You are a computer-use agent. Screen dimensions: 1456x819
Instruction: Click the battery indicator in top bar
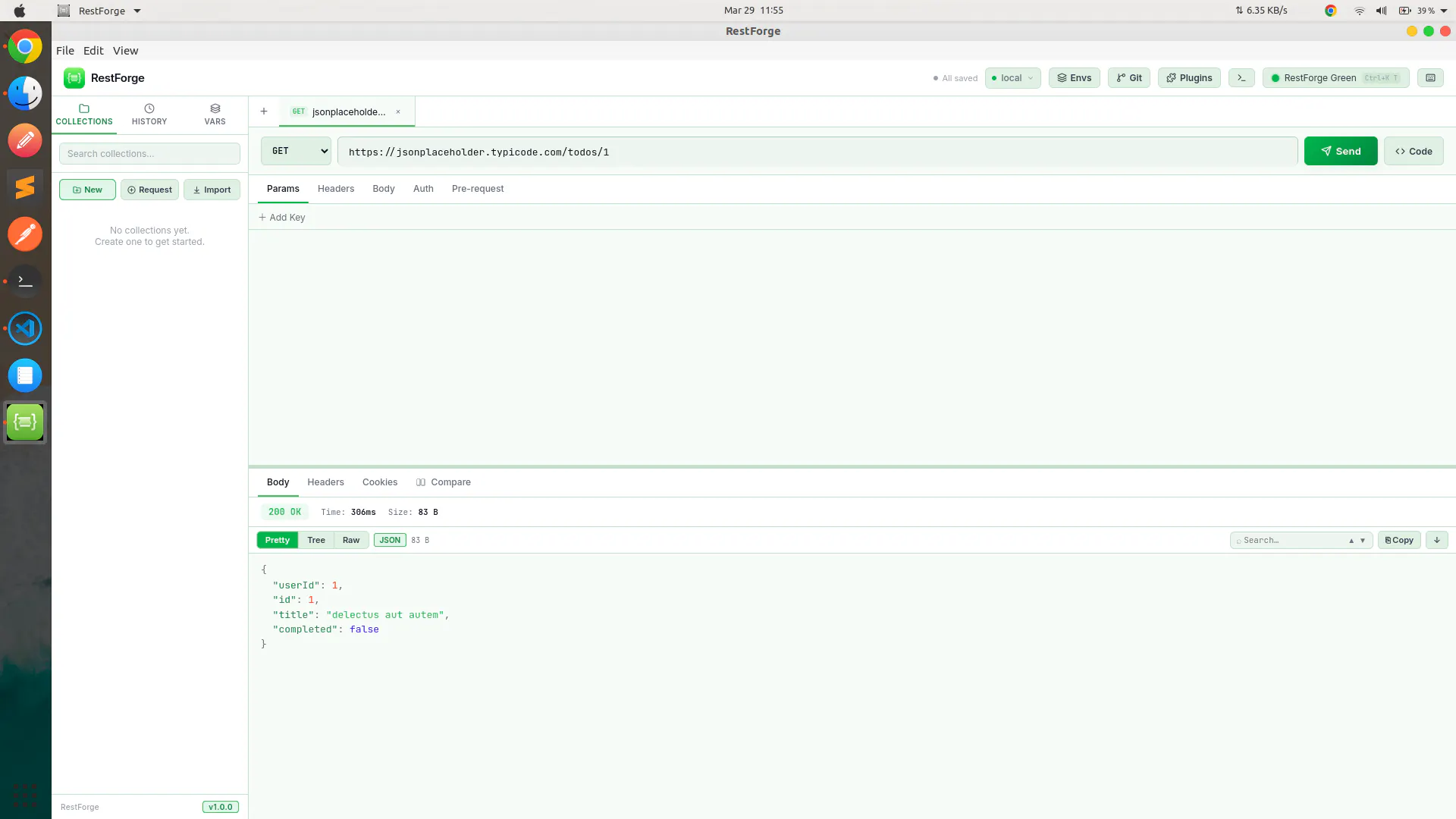click(x=1417, y=11)
